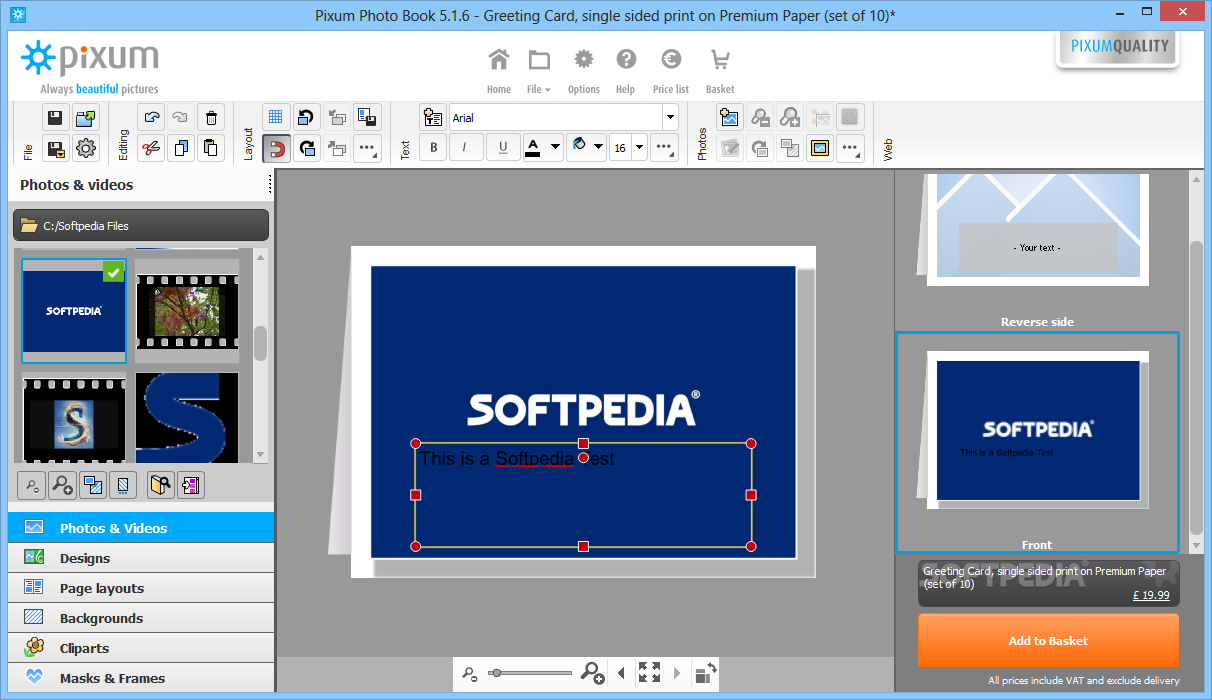Toggle italic text formatting

pos(466,148)
